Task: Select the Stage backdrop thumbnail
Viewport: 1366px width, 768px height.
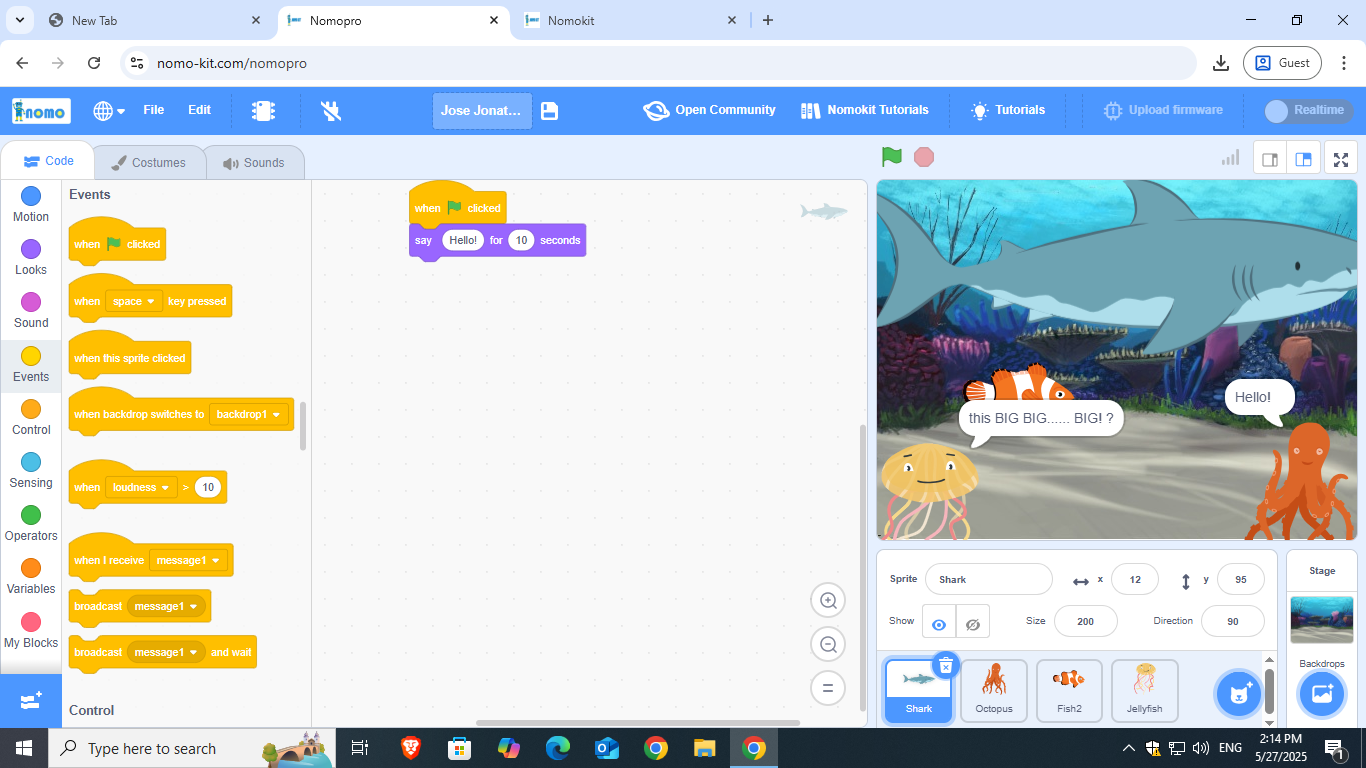Action: click(1322, 620)
